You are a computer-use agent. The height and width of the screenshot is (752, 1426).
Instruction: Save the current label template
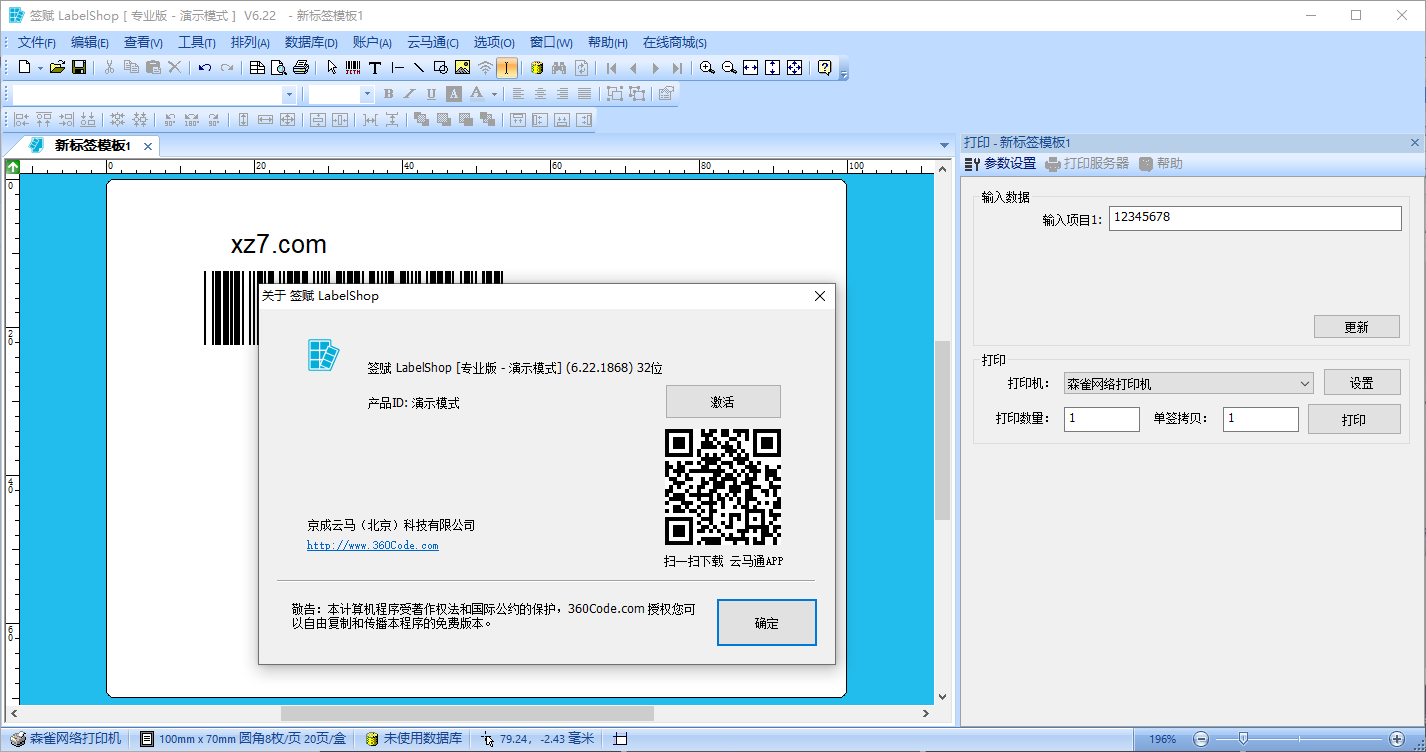(79, 68)
